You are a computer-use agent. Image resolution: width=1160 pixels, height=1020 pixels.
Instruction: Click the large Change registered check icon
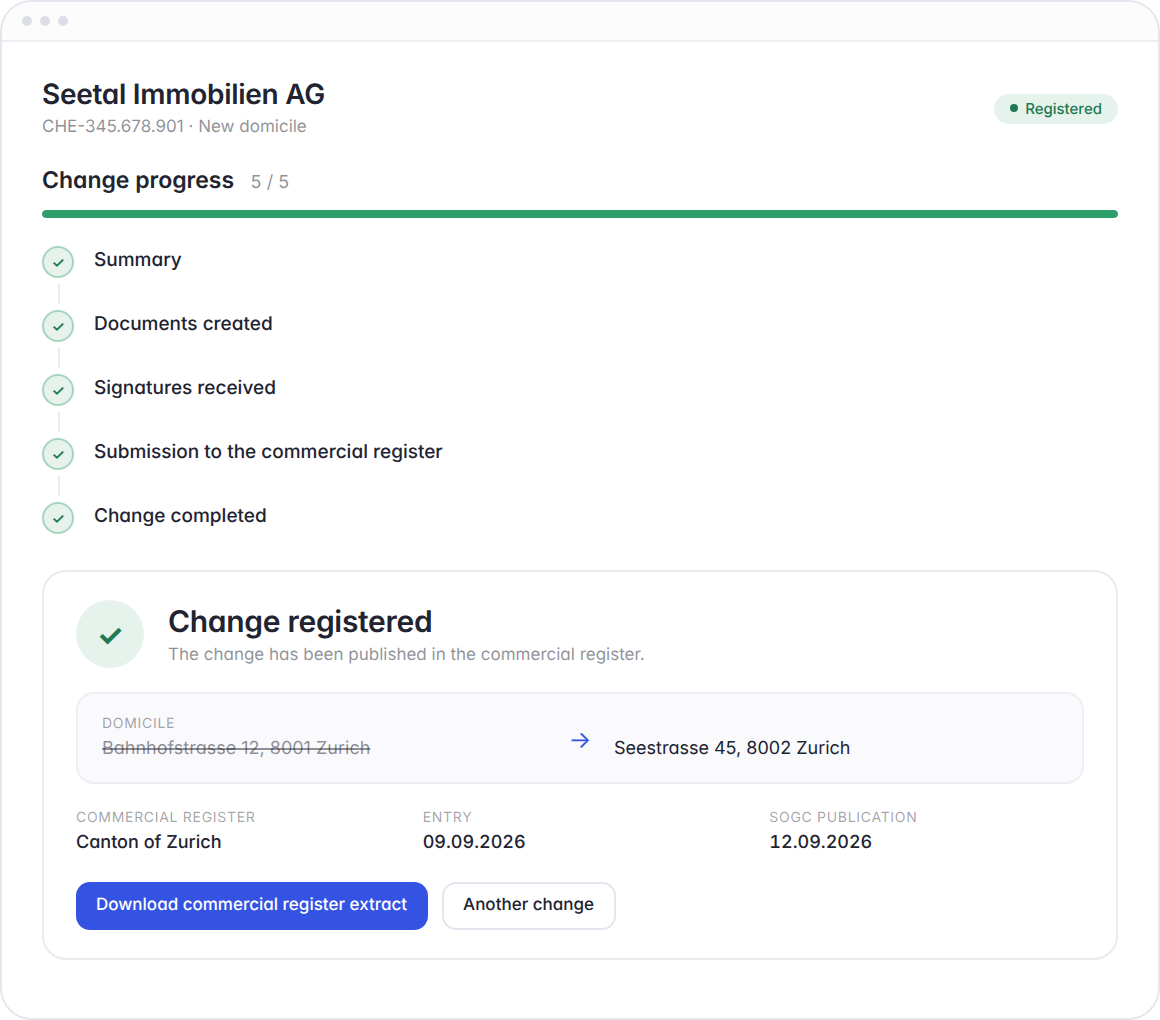pos(110,634)
